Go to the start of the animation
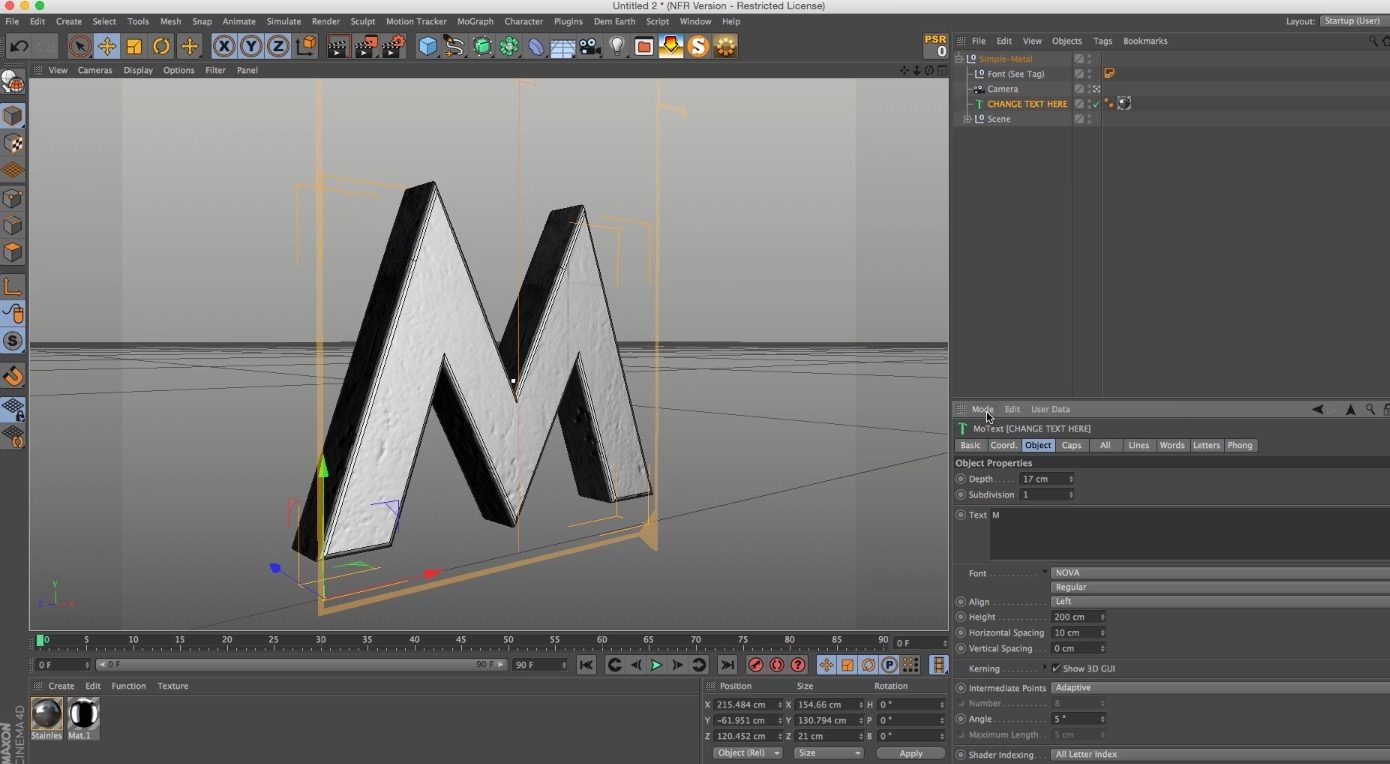The width and height of the screenshot is (1390, 764). (586, 665)
